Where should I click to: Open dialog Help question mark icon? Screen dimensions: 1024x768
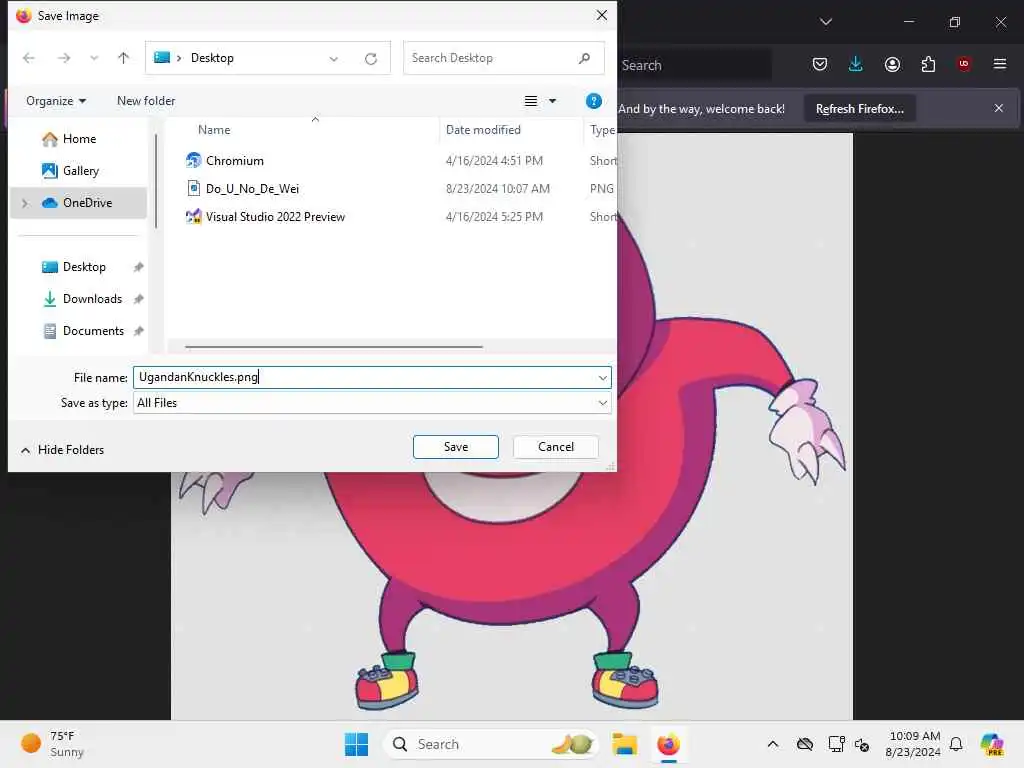click(594, 101)
